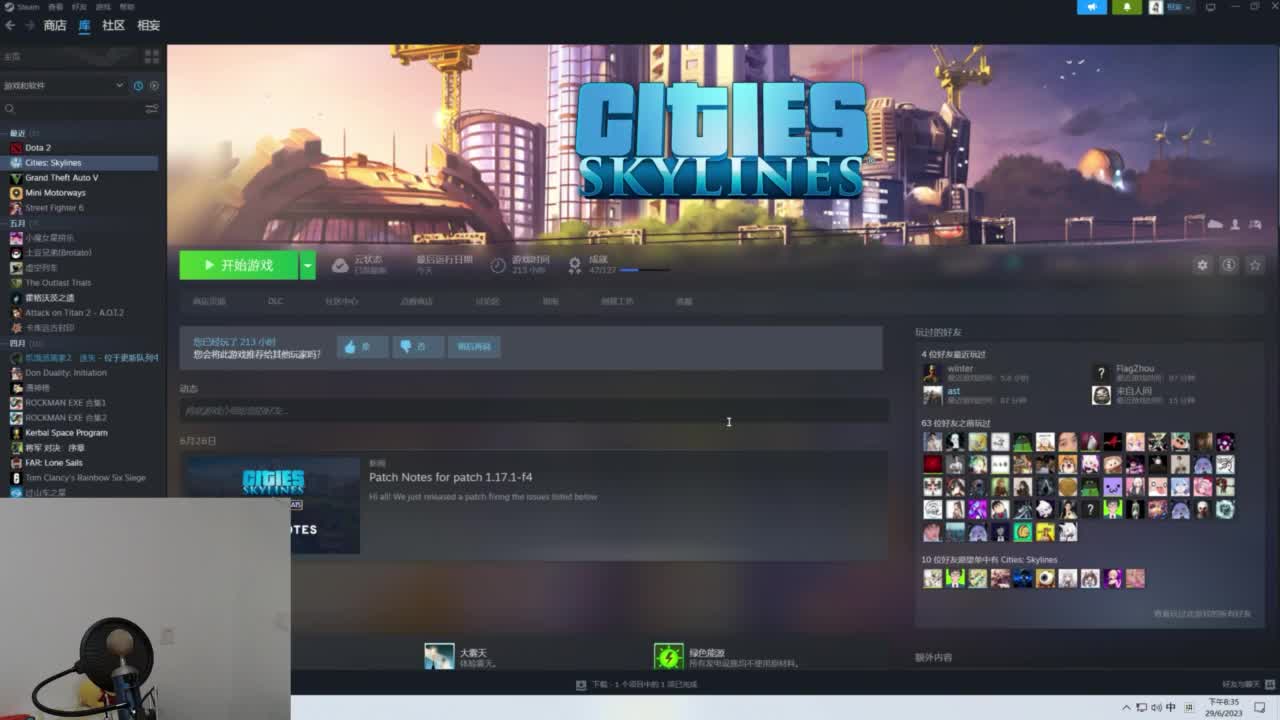
Task: Open the DLC tab
Action: coord(275,301)
